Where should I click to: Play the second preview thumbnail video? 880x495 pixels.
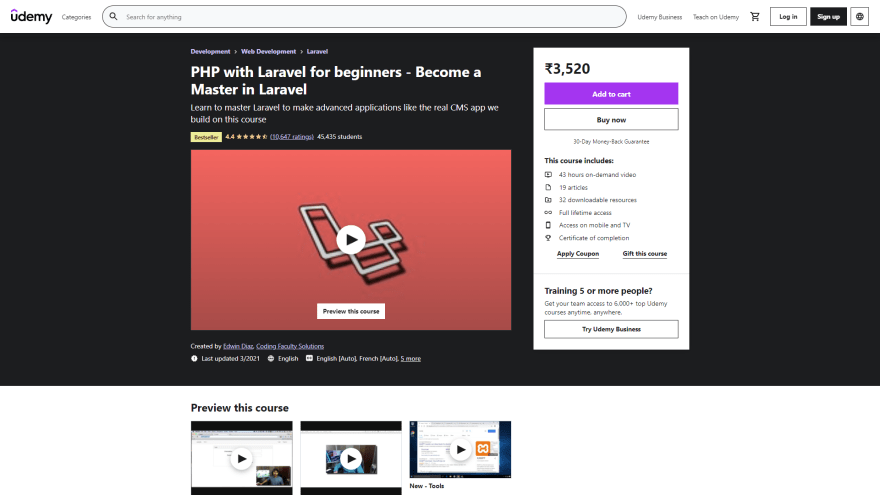(351, 459)
